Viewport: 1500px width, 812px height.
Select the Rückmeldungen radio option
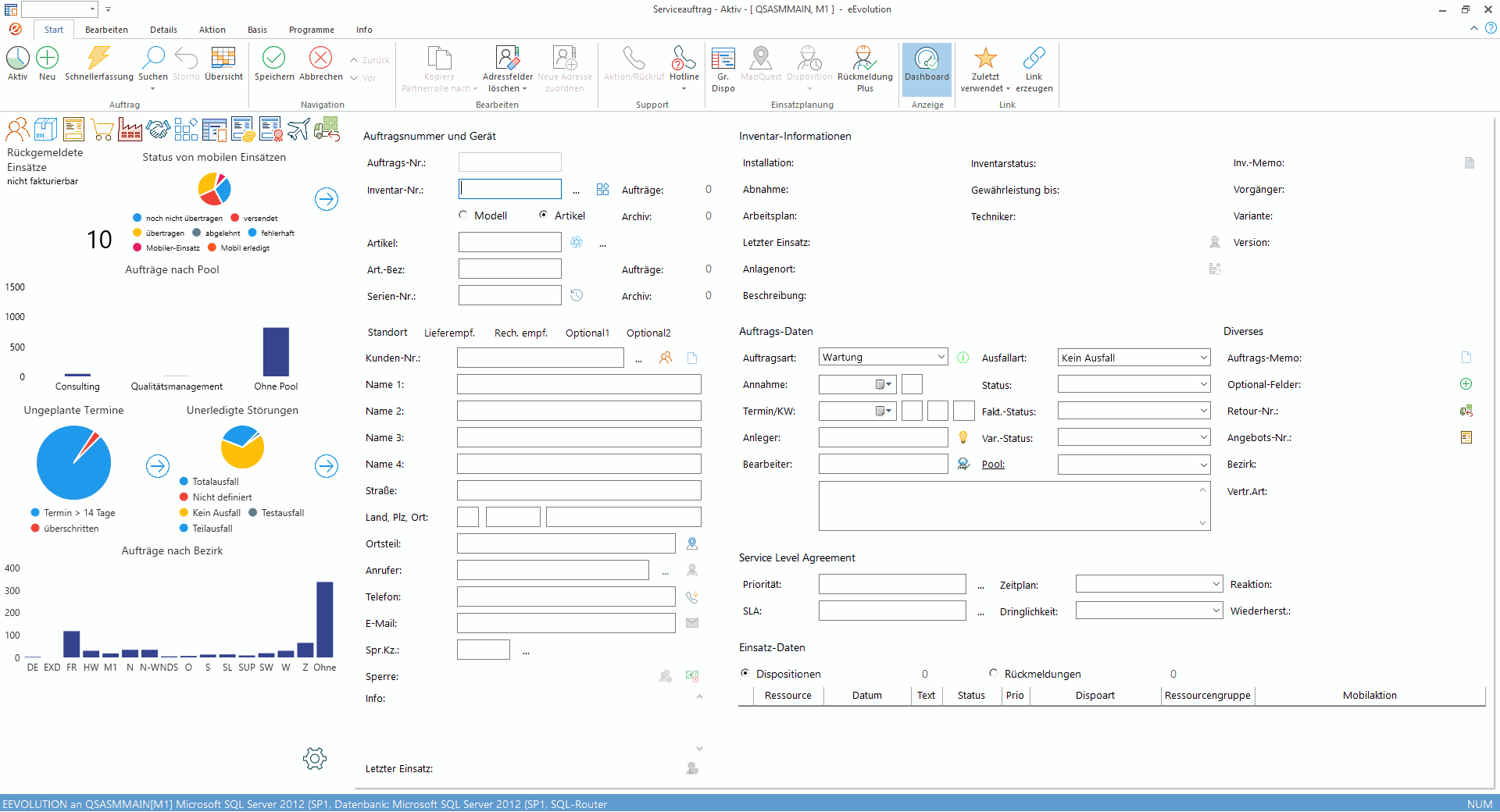coord(993,673)
